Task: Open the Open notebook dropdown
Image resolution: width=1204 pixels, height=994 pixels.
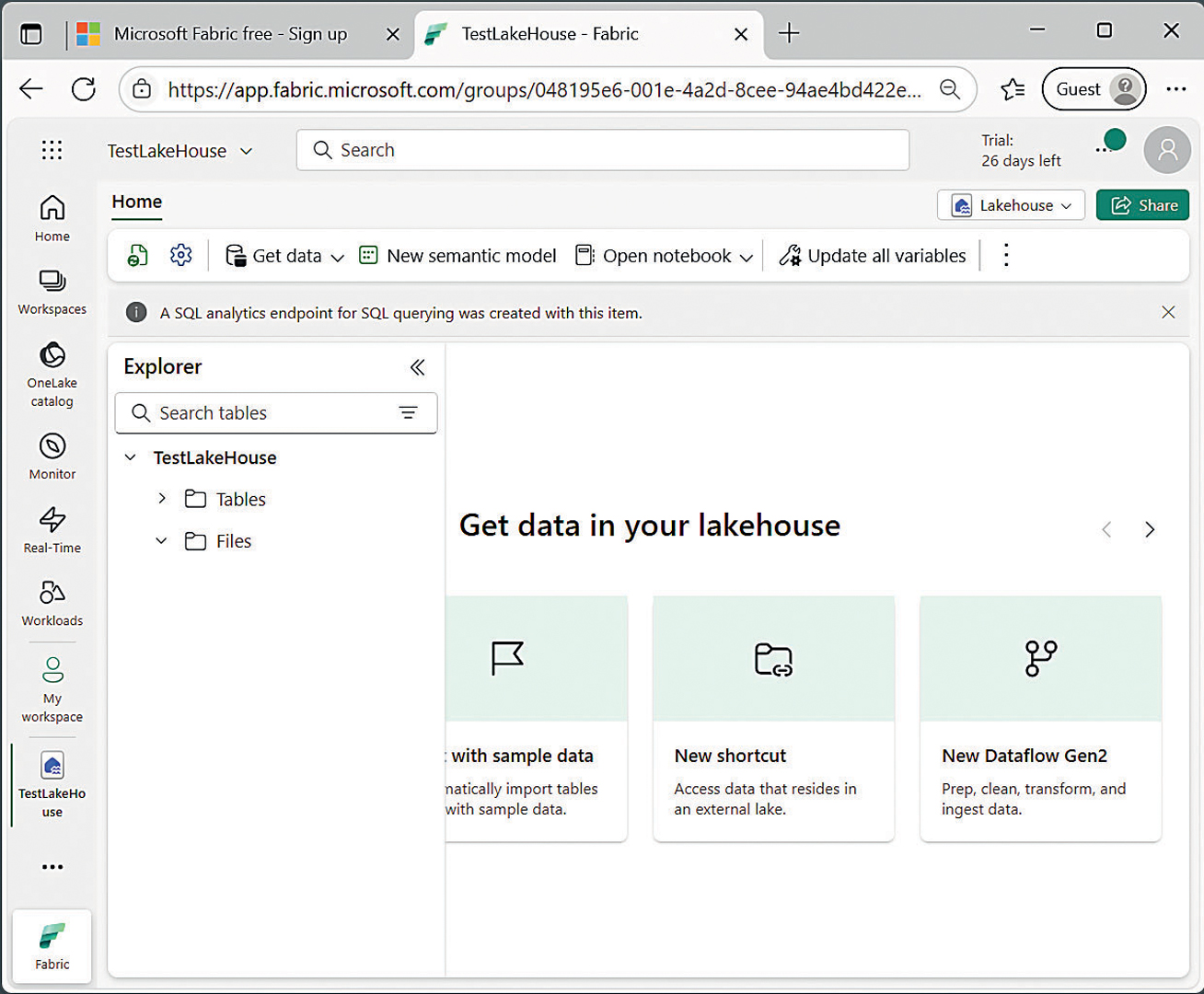Action: [664, 256]
